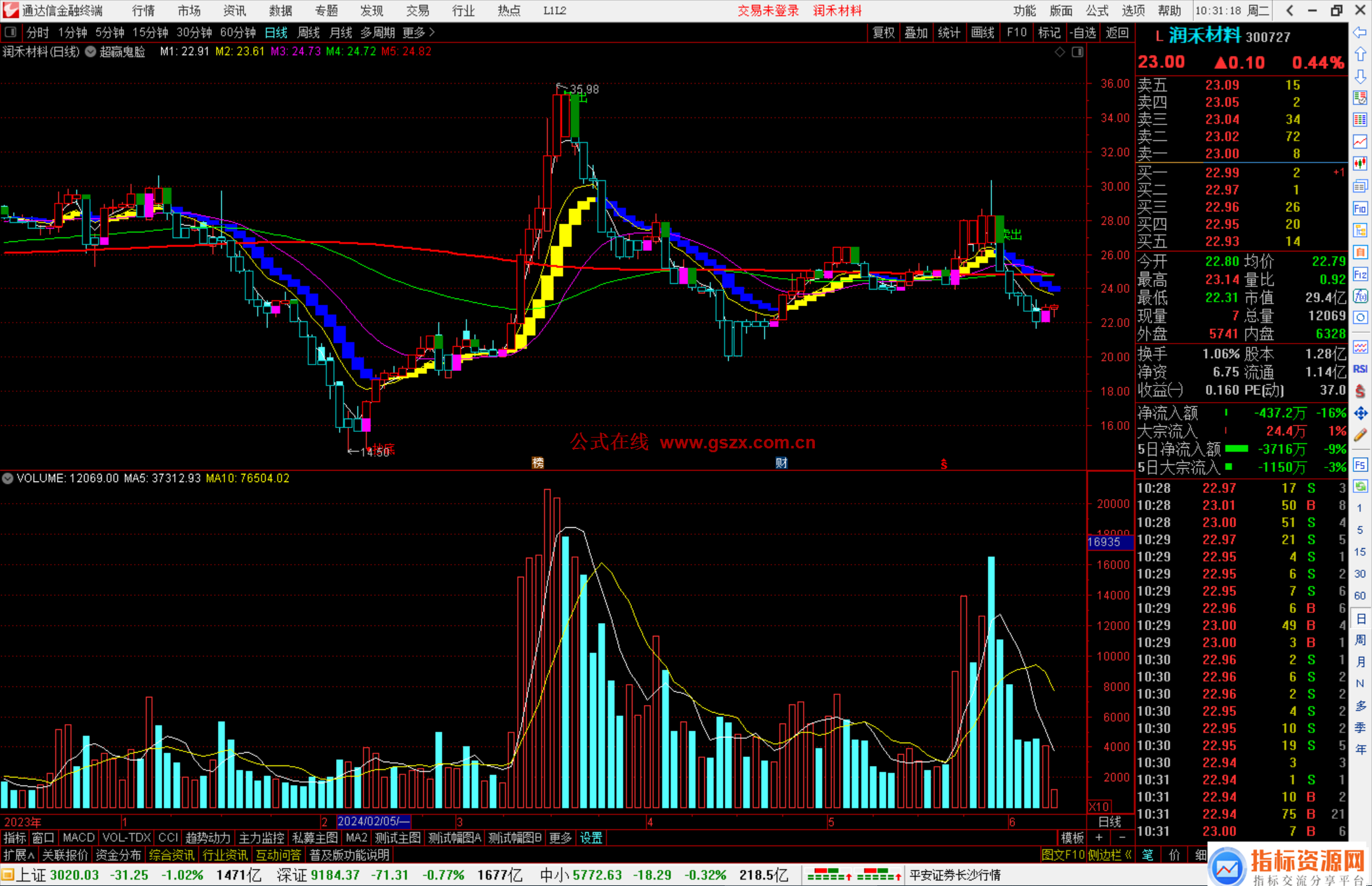The height and width of the screenshot is (886, 1372).
Task: Click the wavy multi-line indicator sidebar icon
Action: pyautogui.click(x=1360, y=347)
